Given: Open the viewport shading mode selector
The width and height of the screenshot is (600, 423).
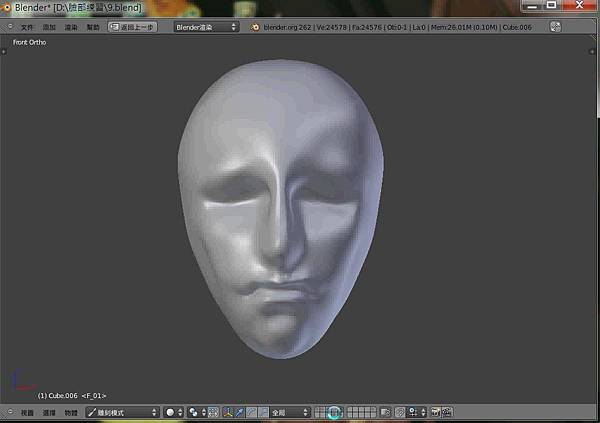Looking at the screenshot, I should (174, 412).
